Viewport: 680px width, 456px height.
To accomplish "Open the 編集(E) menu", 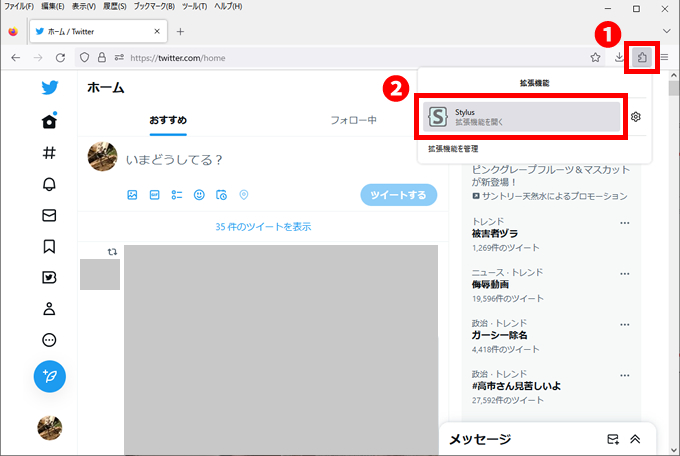I will pos(52,7).
